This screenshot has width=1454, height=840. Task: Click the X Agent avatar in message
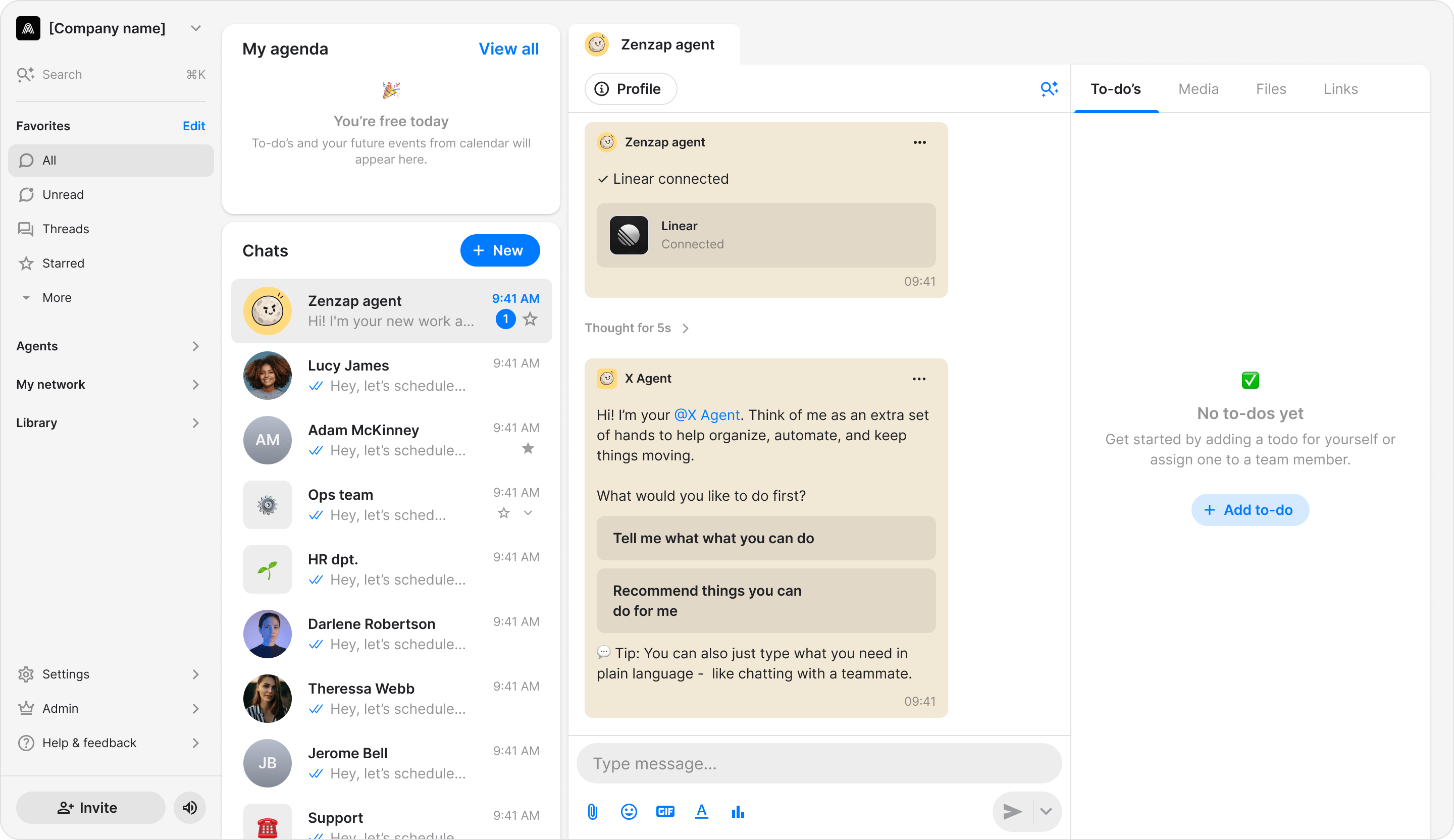[x=607, y=379]
